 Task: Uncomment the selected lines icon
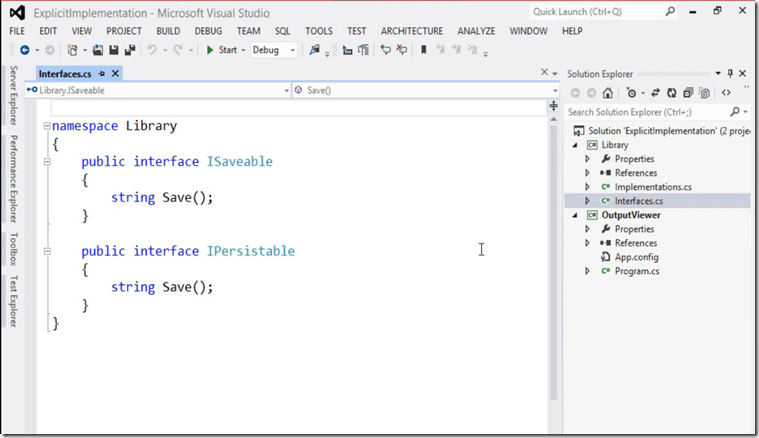point(402,50)
